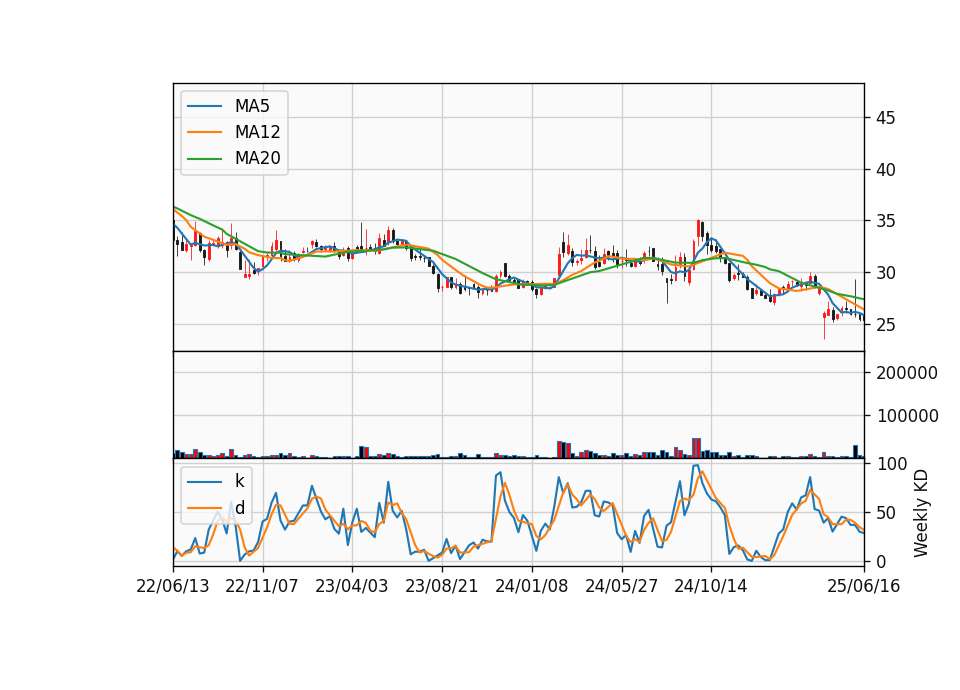Click the 22/11/07 date label
960x690 pixels.
(x=262, y=586)
